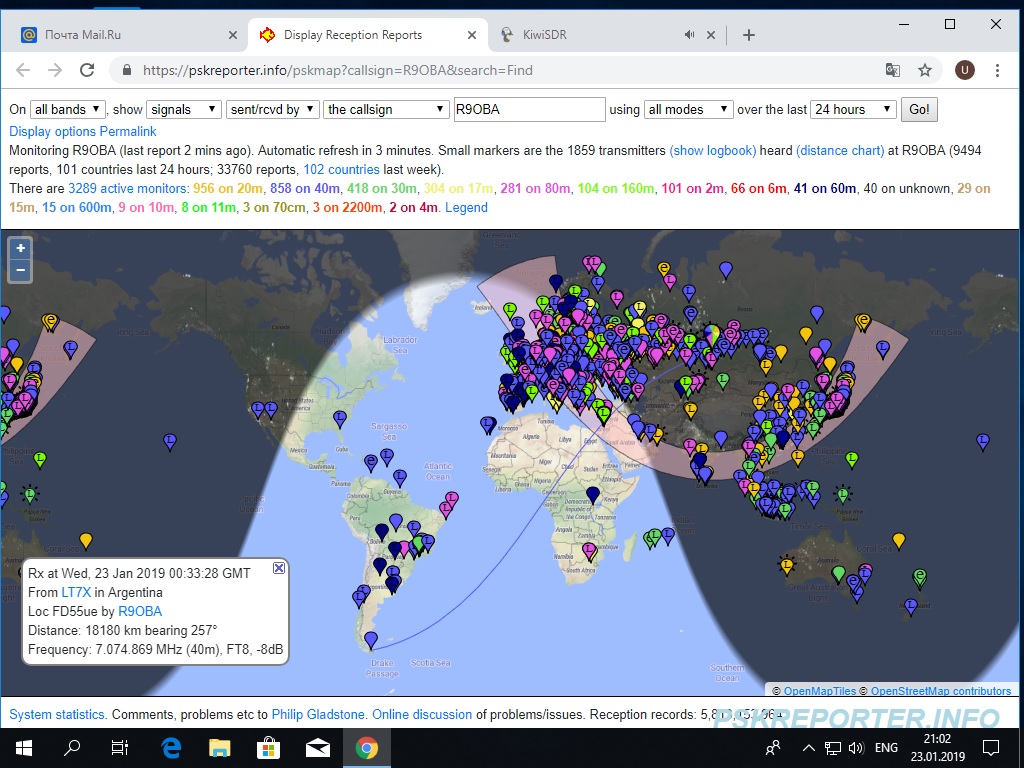Viewport: 1024px width, 768px height.
Task: Click the map marker in southern Argentina
Action: coord(371,639)
